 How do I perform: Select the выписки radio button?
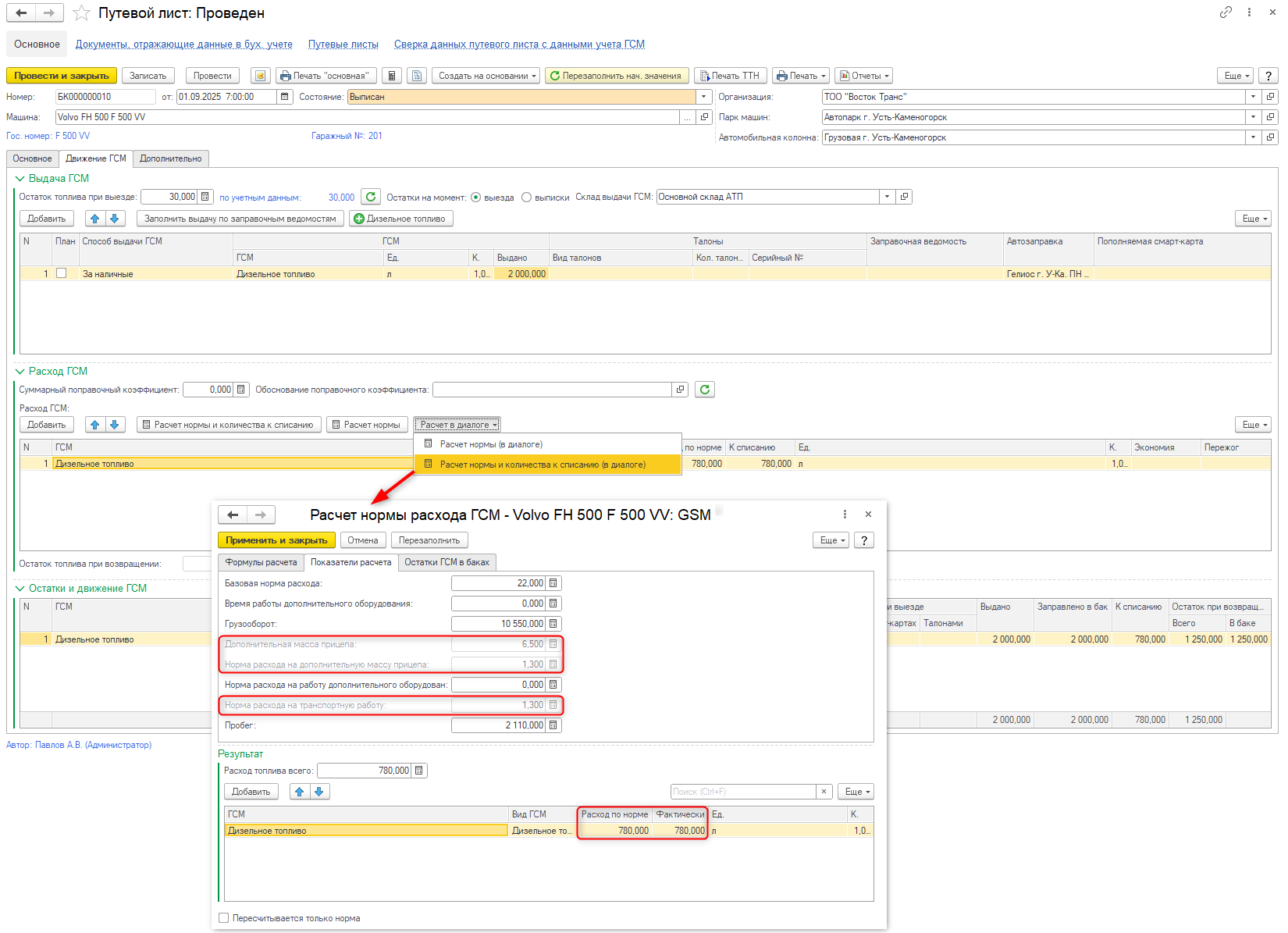pyautogui.click(x=526, y=198)
